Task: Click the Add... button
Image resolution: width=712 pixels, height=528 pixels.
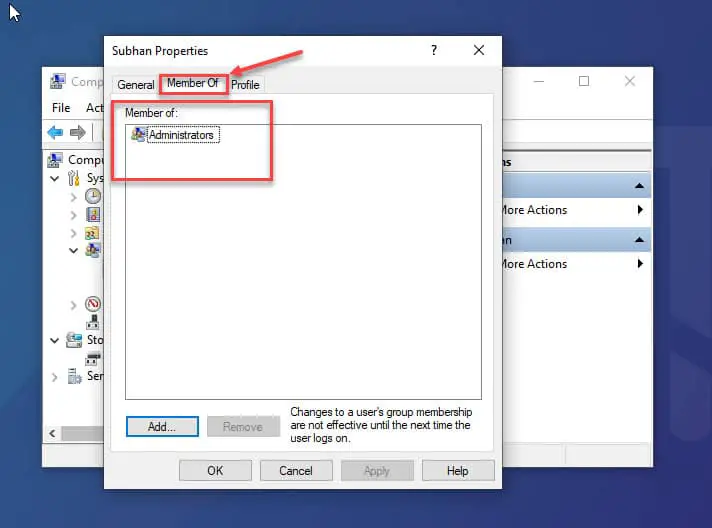Action: tap(162, 427)
